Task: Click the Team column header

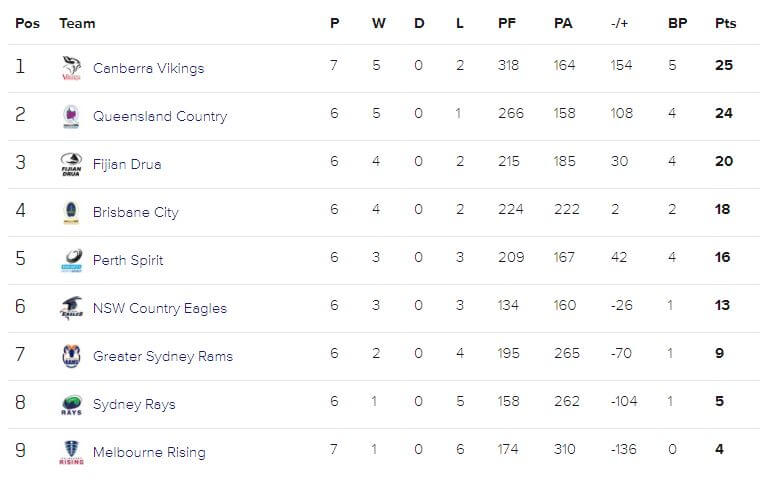Action: 77,23
